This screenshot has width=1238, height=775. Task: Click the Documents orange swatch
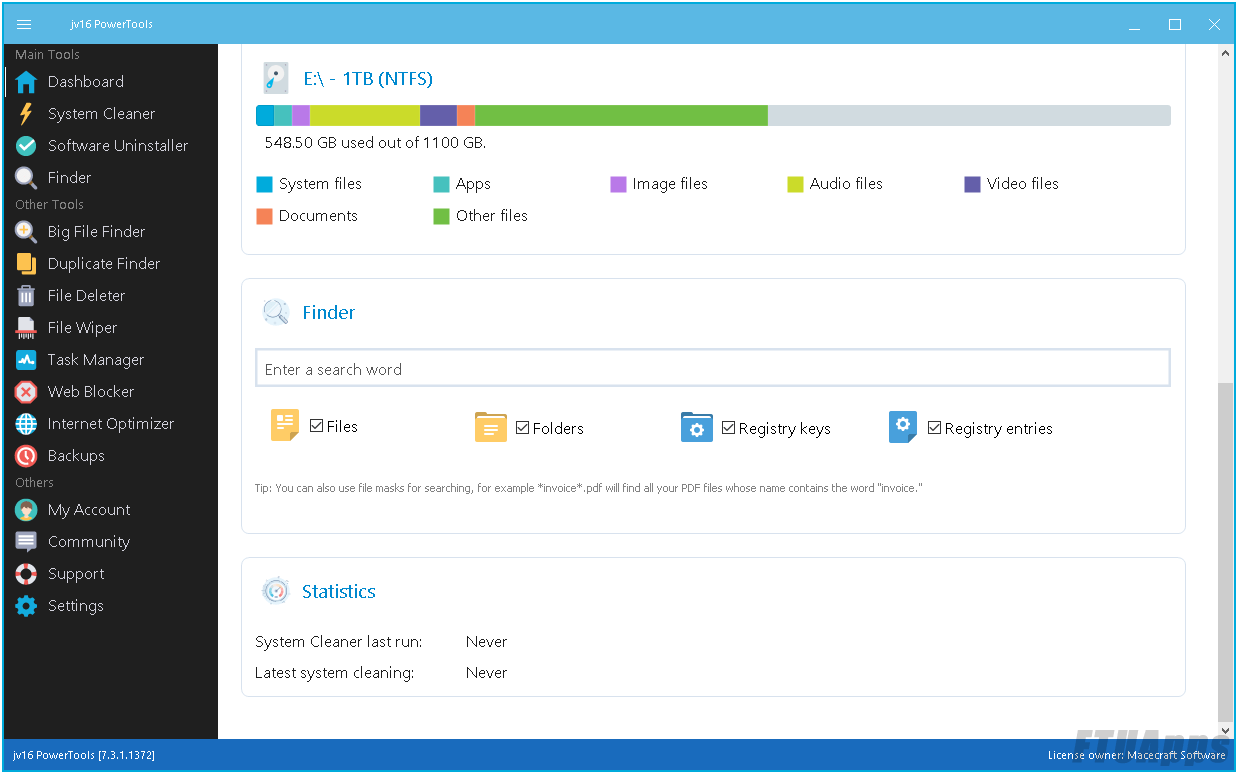tap(264, 216)
